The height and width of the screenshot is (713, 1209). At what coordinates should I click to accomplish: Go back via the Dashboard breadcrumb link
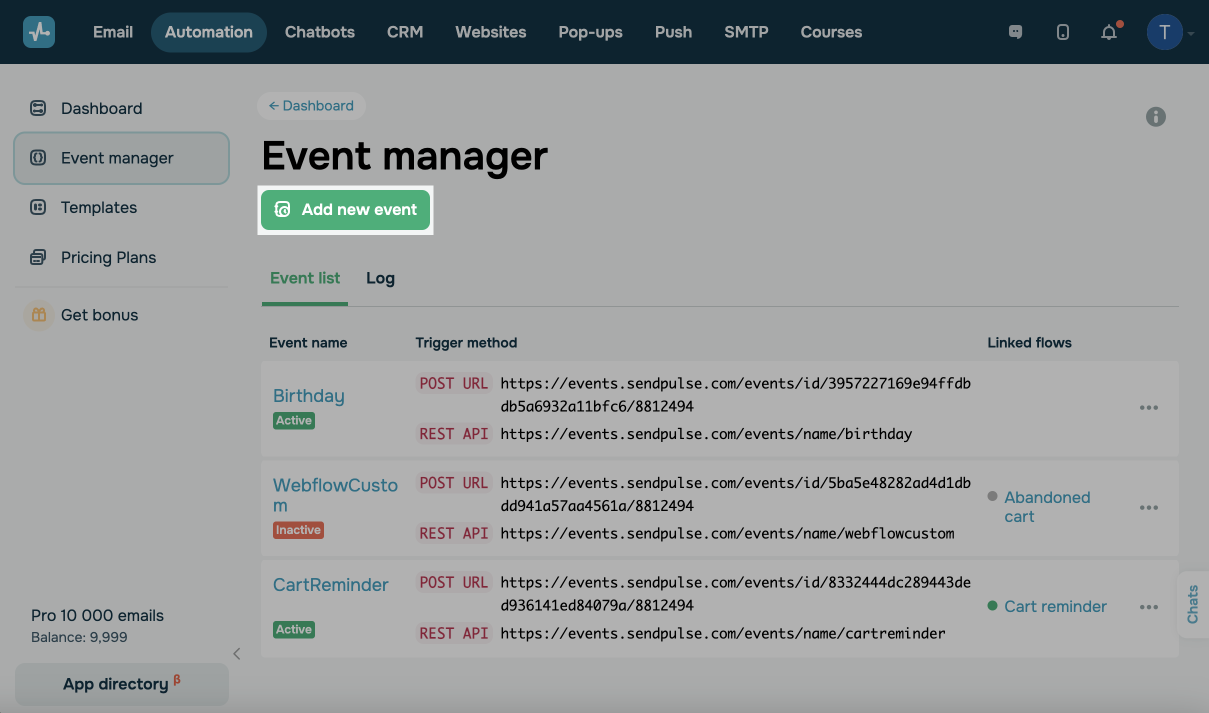(x=311, y=106)
